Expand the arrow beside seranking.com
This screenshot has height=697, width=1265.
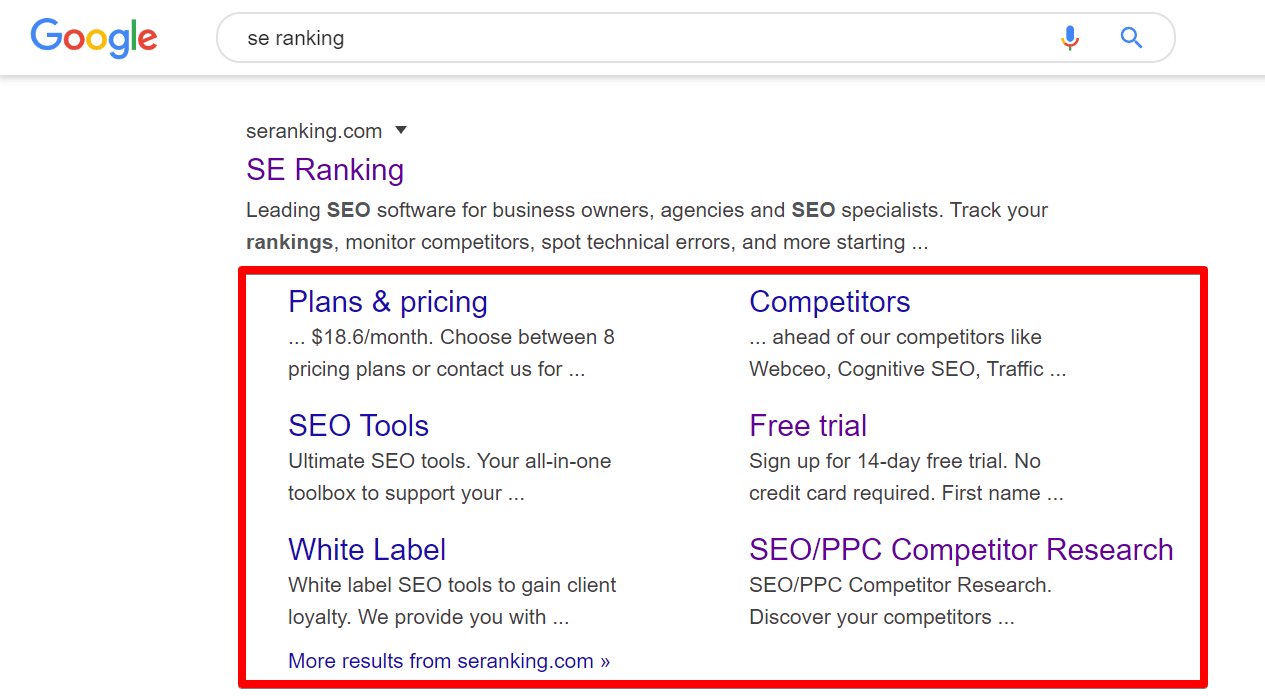[x=401, y=130]
